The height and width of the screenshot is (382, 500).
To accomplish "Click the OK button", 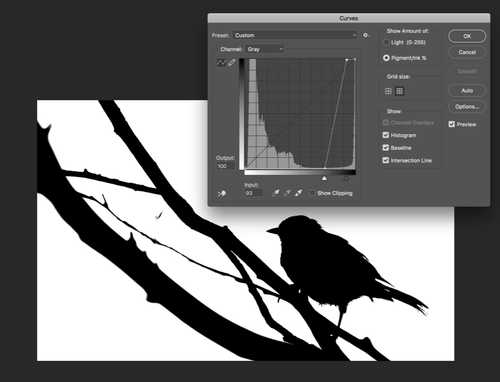I will point(467,36).
